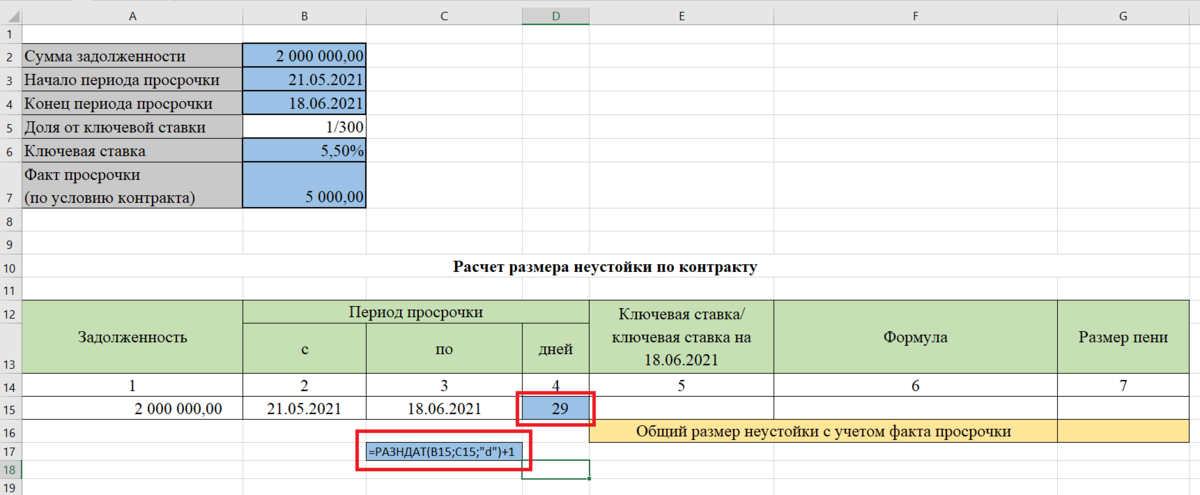
Task: Select column A header
Action: pyautogui.click(x=132, y=17)
